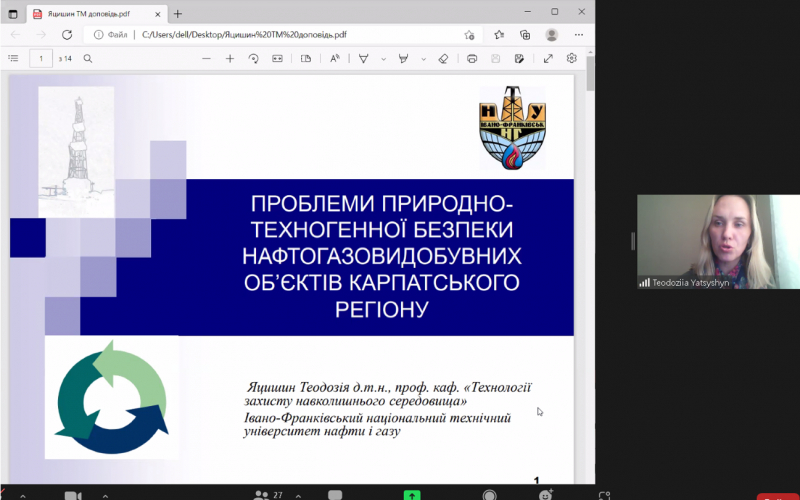Expand the Zoom audio options chevron

click(22, 495)
